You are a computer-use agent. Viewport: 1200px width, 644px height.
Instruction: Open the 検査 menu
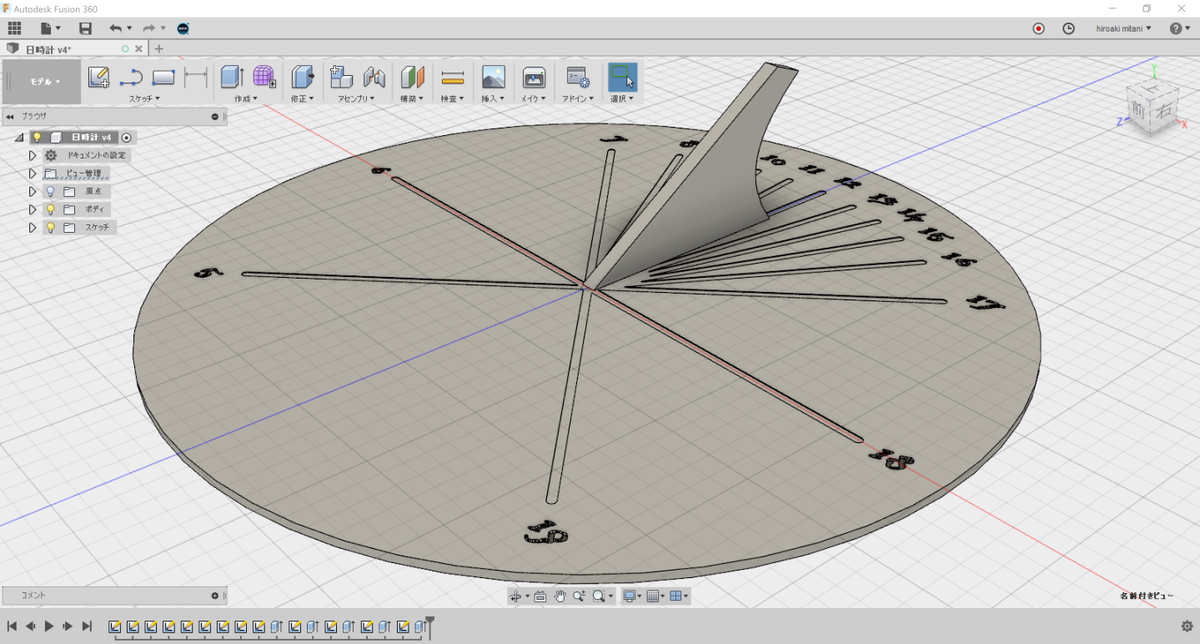453,99
